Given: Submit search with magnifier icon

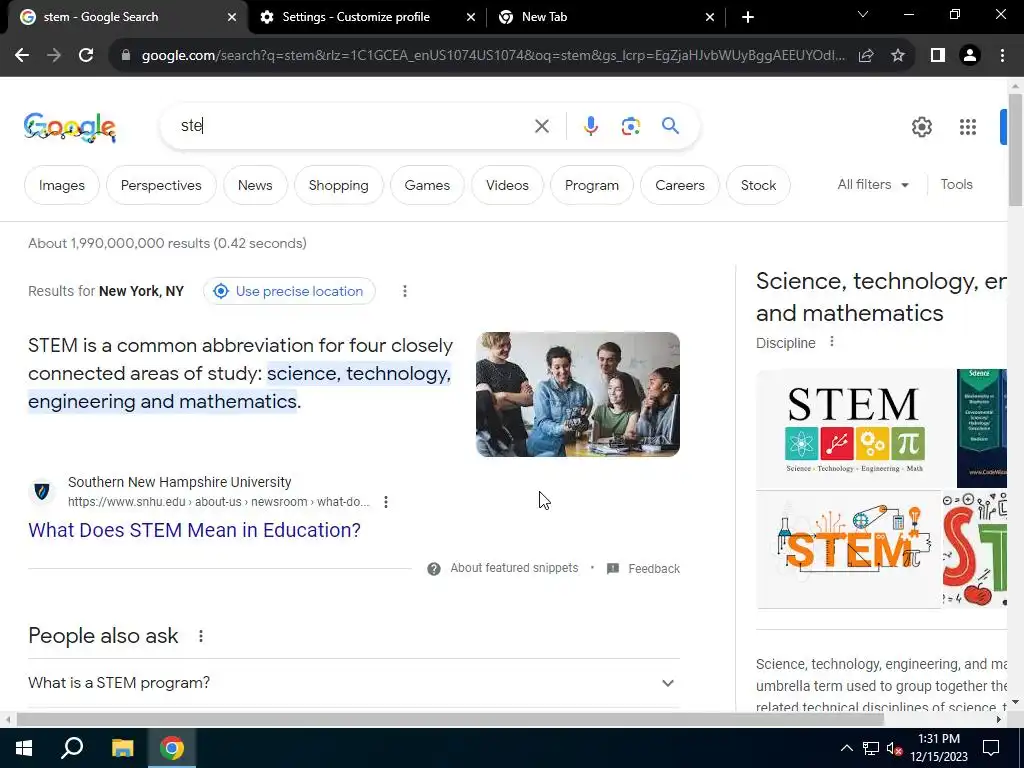Looking at the screenshot, I should [x=670, y=125].
